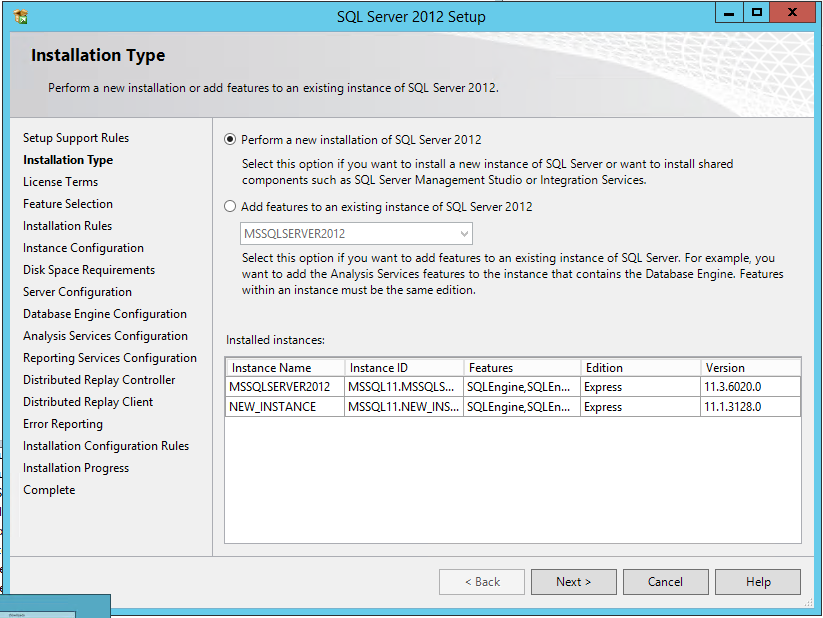Close the SQL Server 2012 Setup window
The height and width of the screenshot is (618, 823).
pyautogui.click(x=794, y=13)
